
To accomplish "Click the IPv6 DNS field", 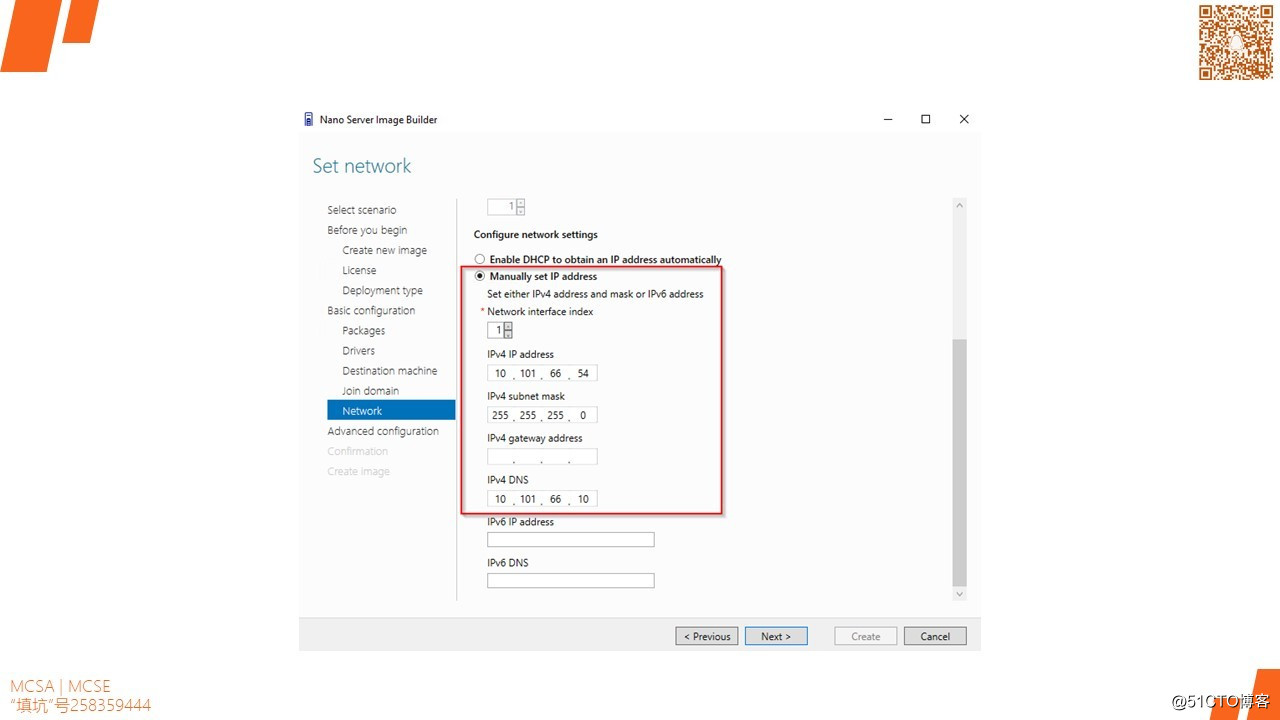I will coord(571,580).
